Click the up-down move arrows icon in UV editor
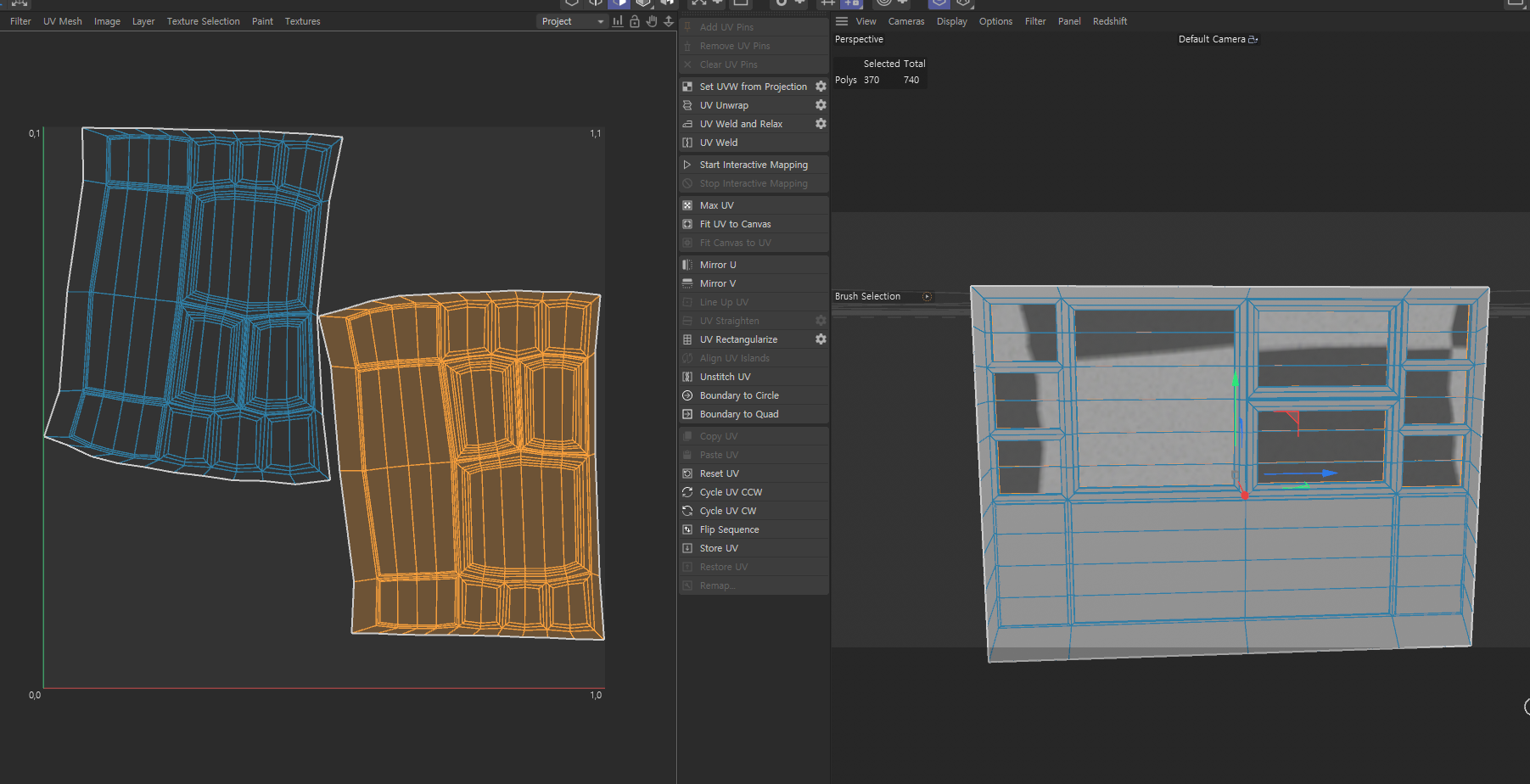This screenshot has height=784, width=1530. tap(669, 21)
